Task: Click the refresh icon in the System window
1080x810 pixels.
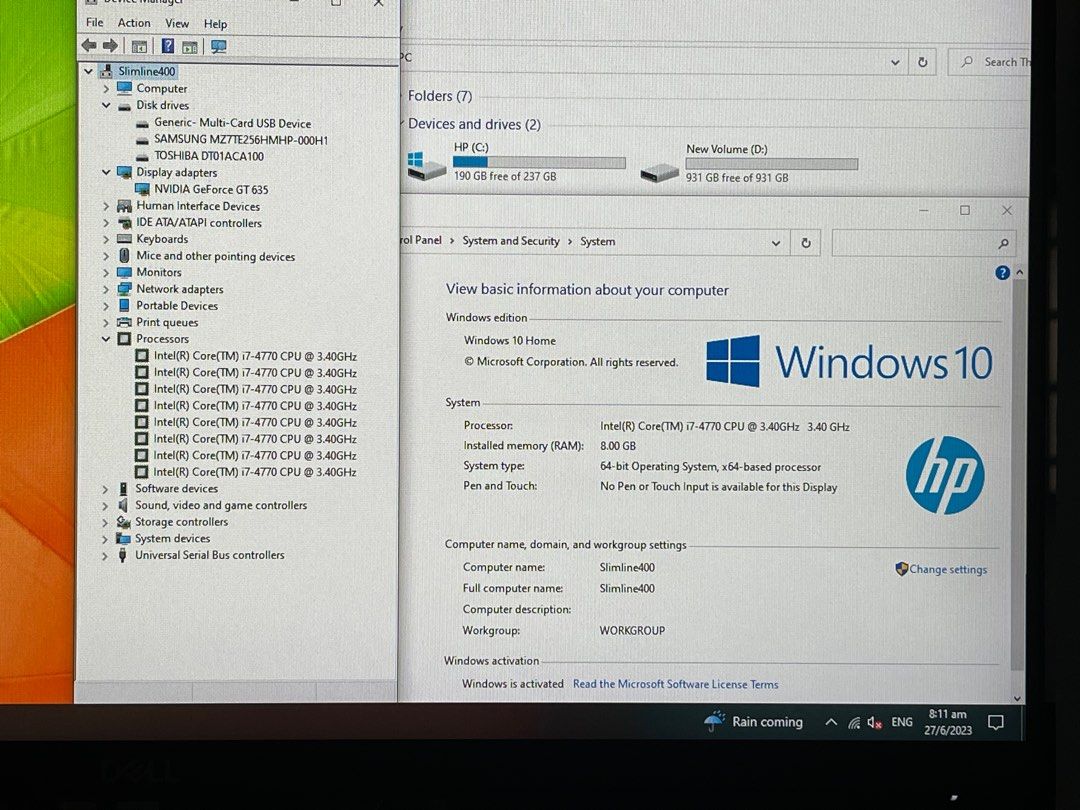Action: pos(806,242)
